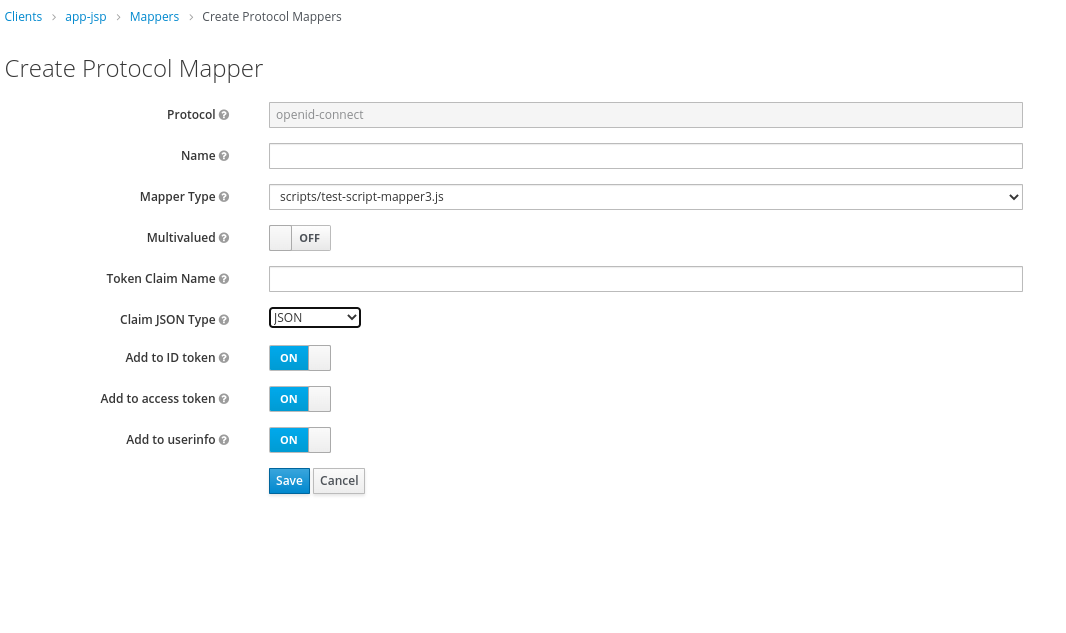Navigate to Clients via breadcrumb
The image size is (1066, 633).
click(x=23, y=16)
